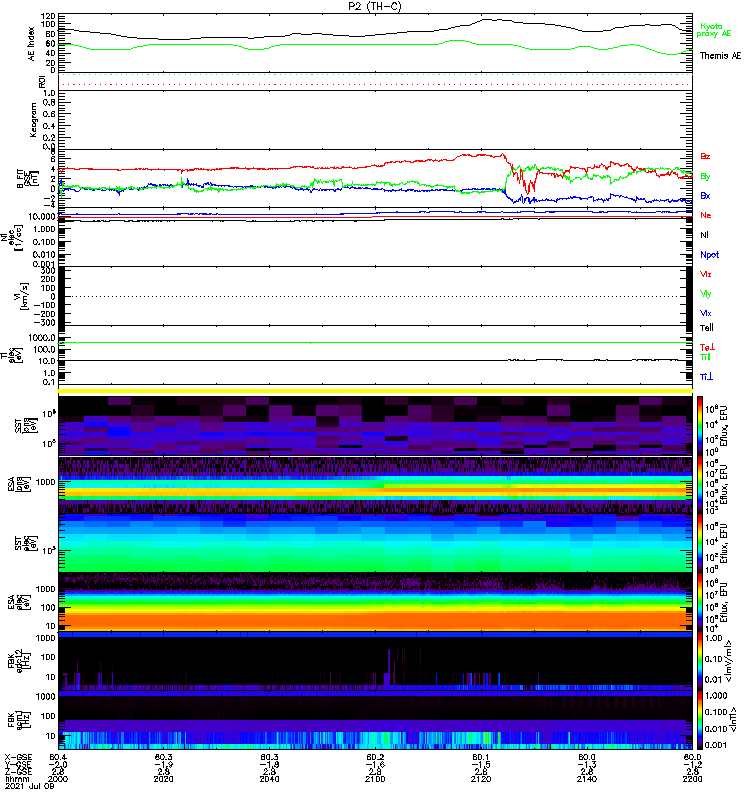Click the 60.2 X-GSE position value
750x800 pixels.
point(375,757)
